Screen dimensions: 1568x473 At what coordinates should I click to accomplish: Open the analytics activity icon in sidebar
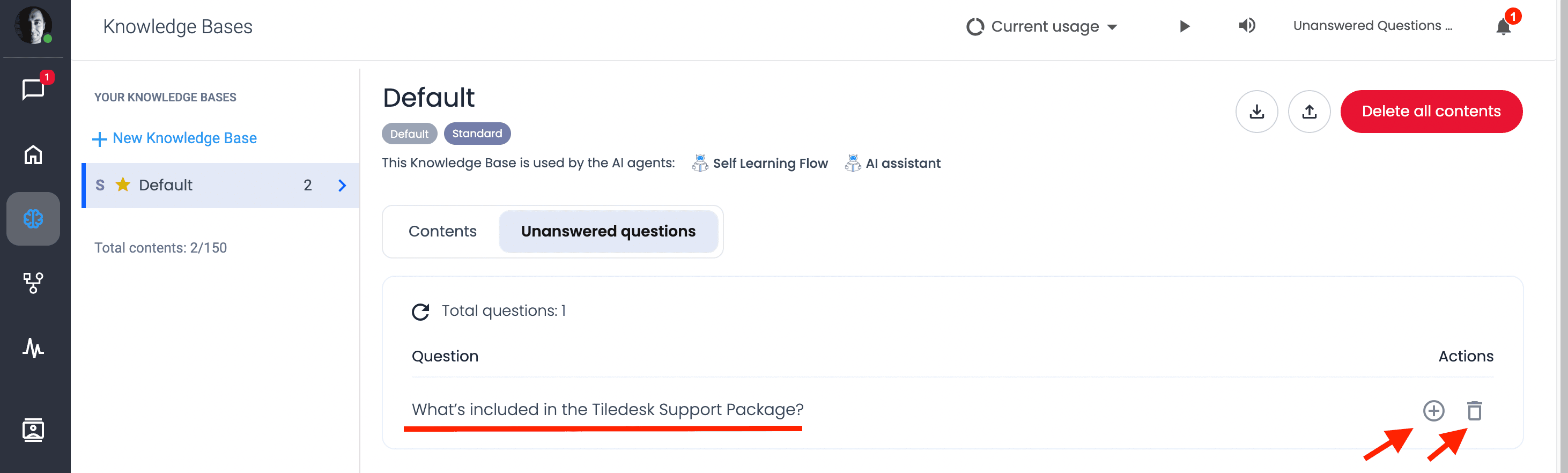pos(33,348)
